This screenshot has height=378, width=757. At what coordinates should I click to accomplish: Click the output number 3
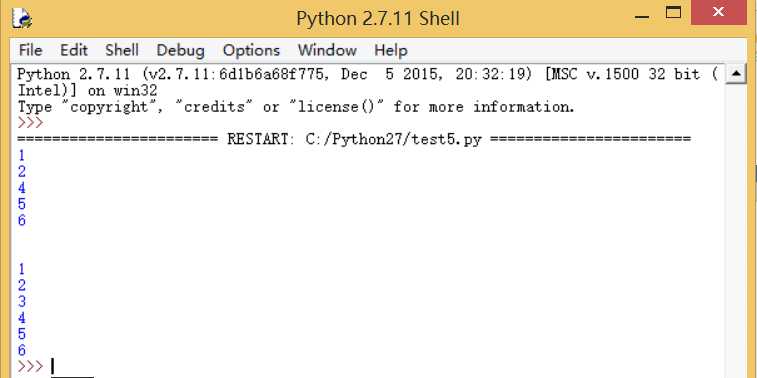[22, 302]
